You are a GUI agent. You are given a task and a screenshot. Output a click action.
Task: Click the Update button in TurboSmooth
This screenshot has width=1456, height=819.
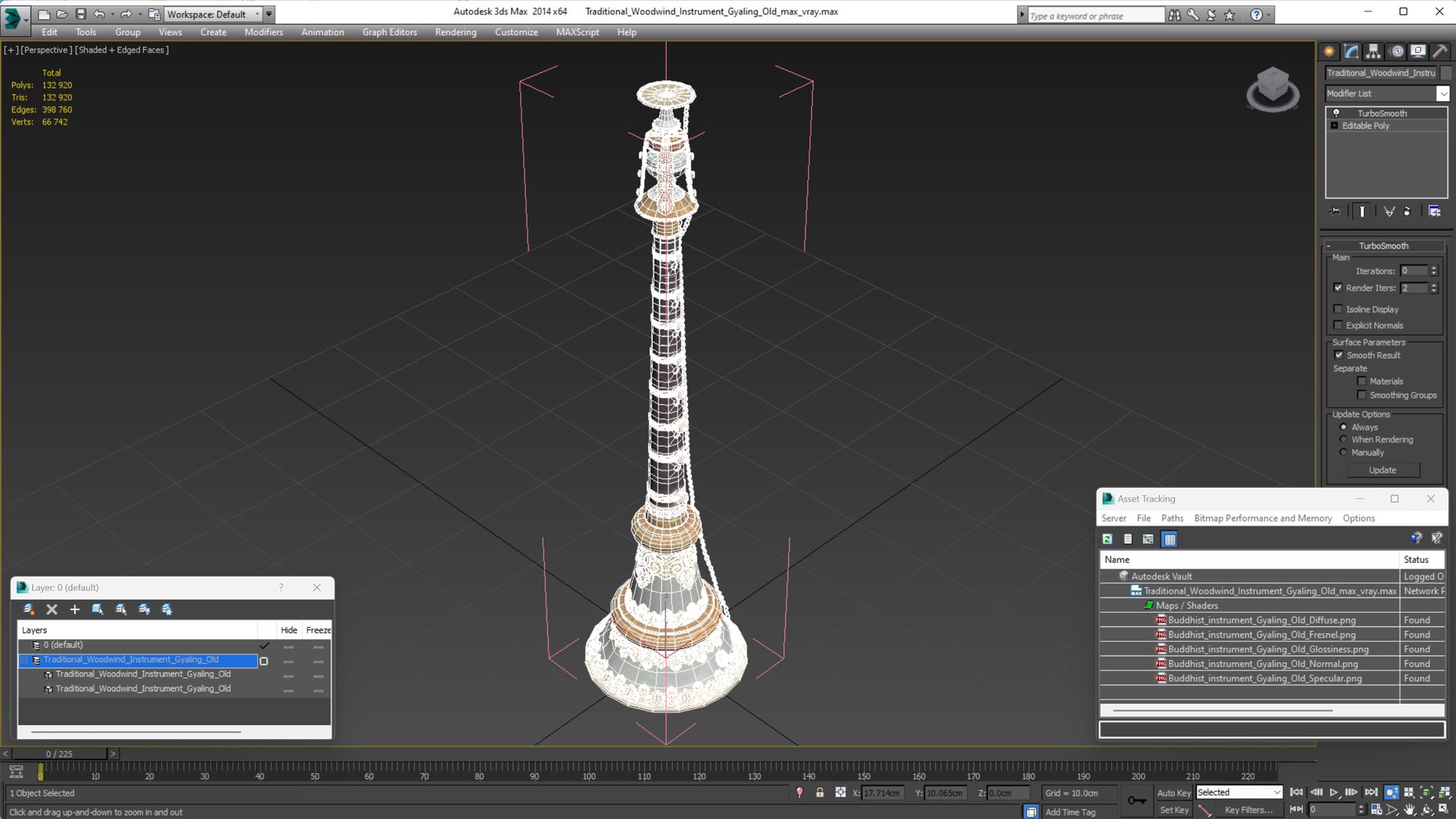(1382, 470)
